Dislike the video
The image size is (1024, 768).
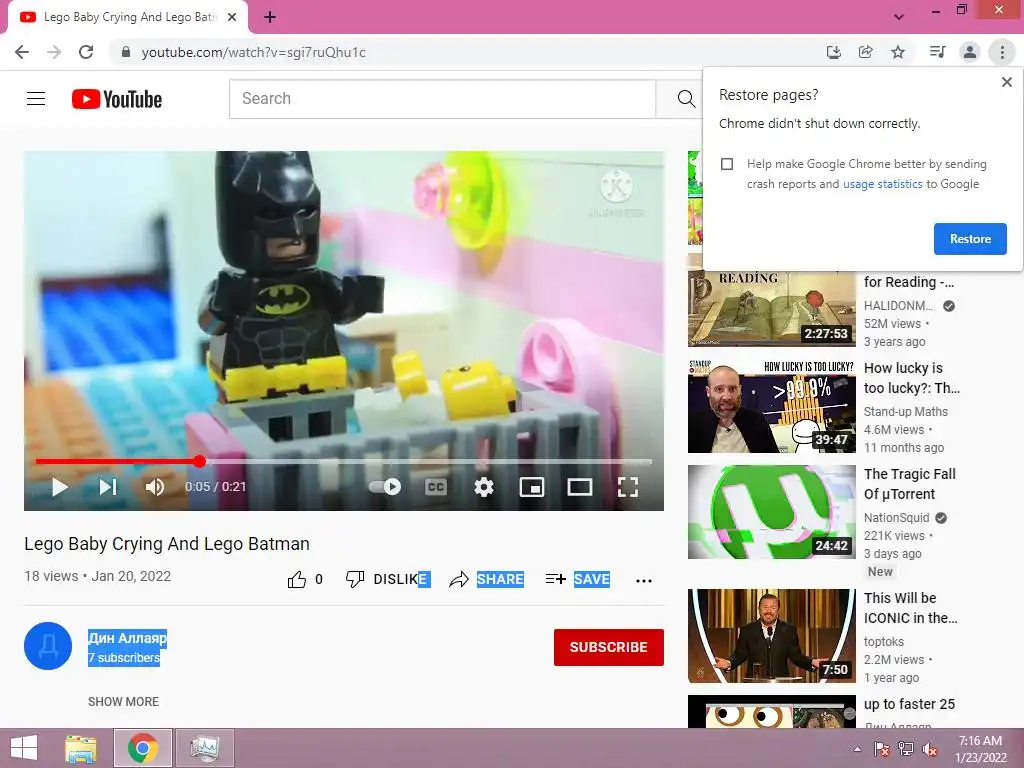tap(387, 579)
